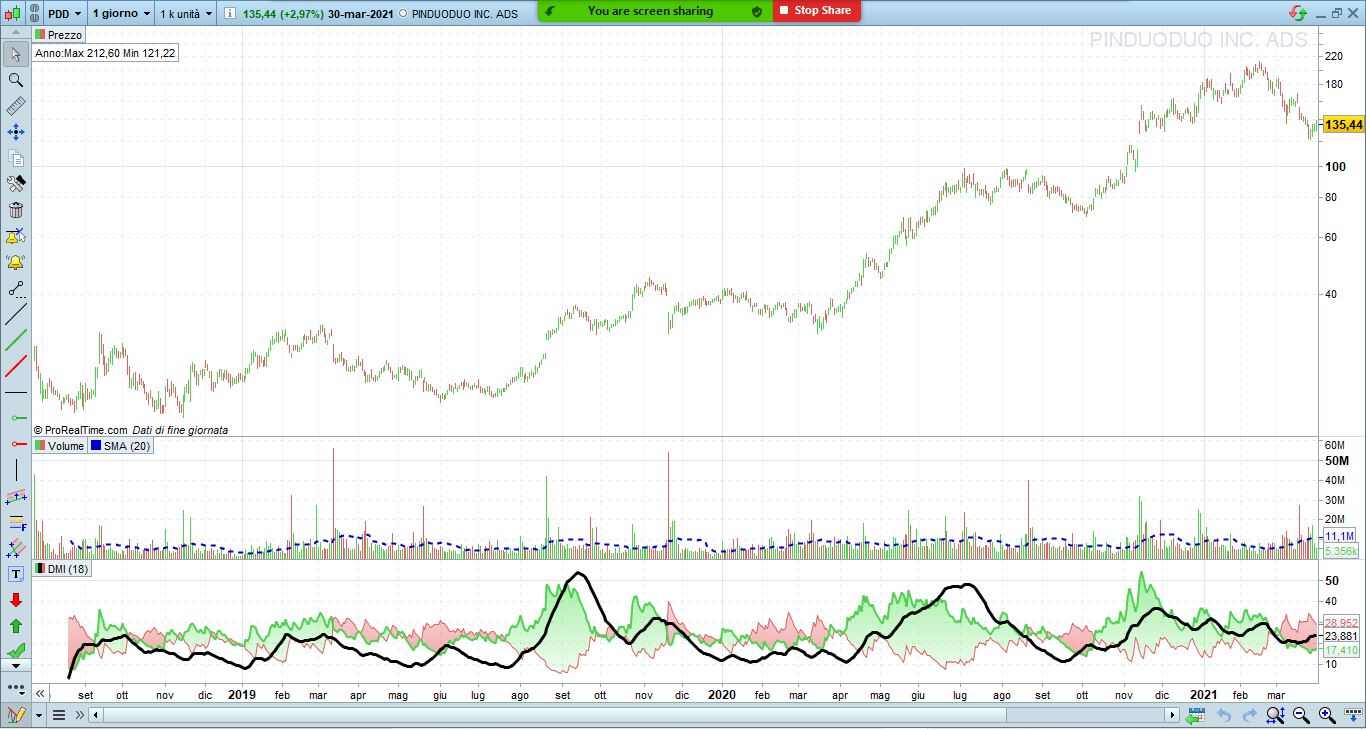Open the three dots more options menu

[x=16, y=688]
